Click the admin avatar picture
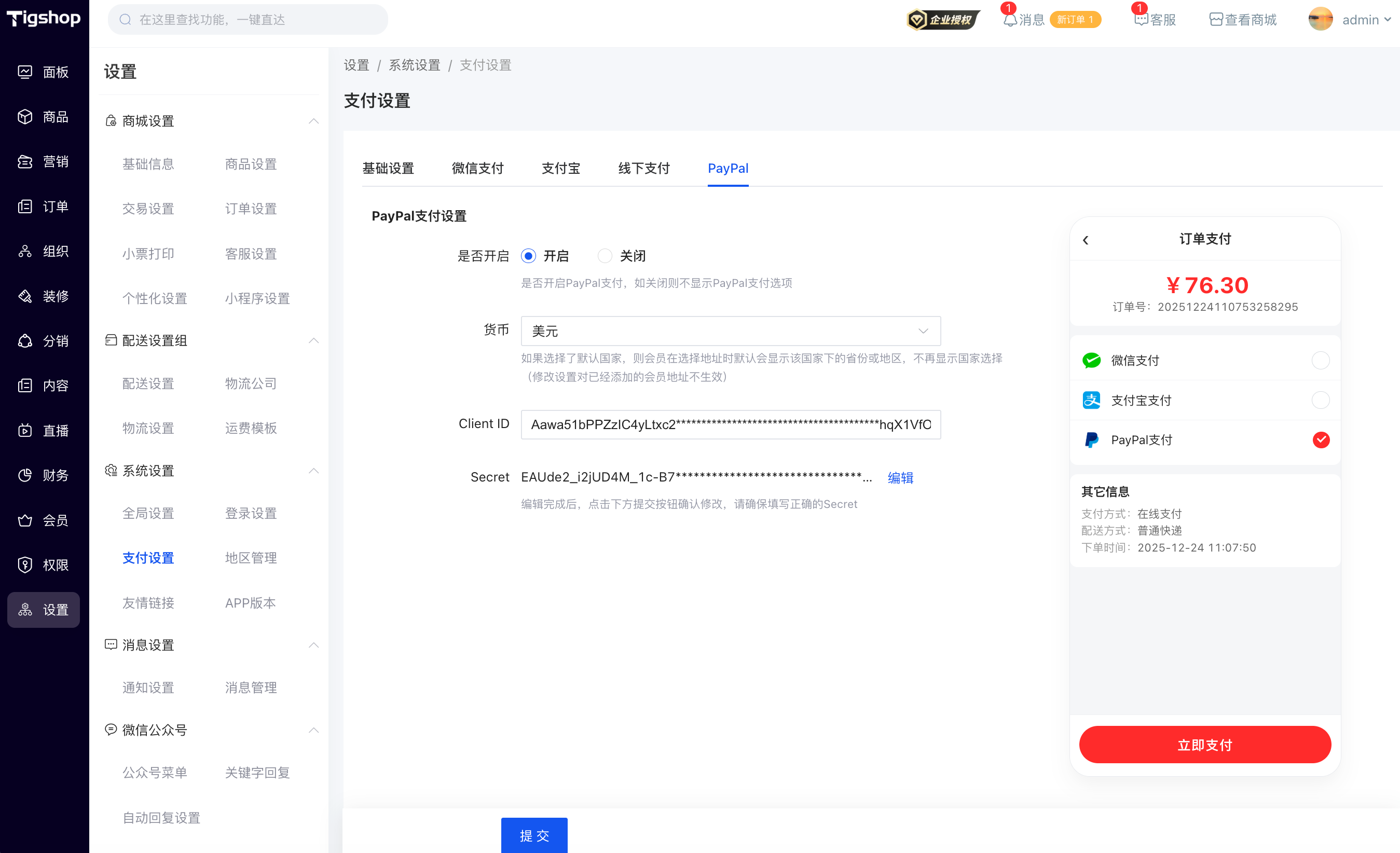The height and width of the screenshot is (853, 1400). (x=1321, y=19)
